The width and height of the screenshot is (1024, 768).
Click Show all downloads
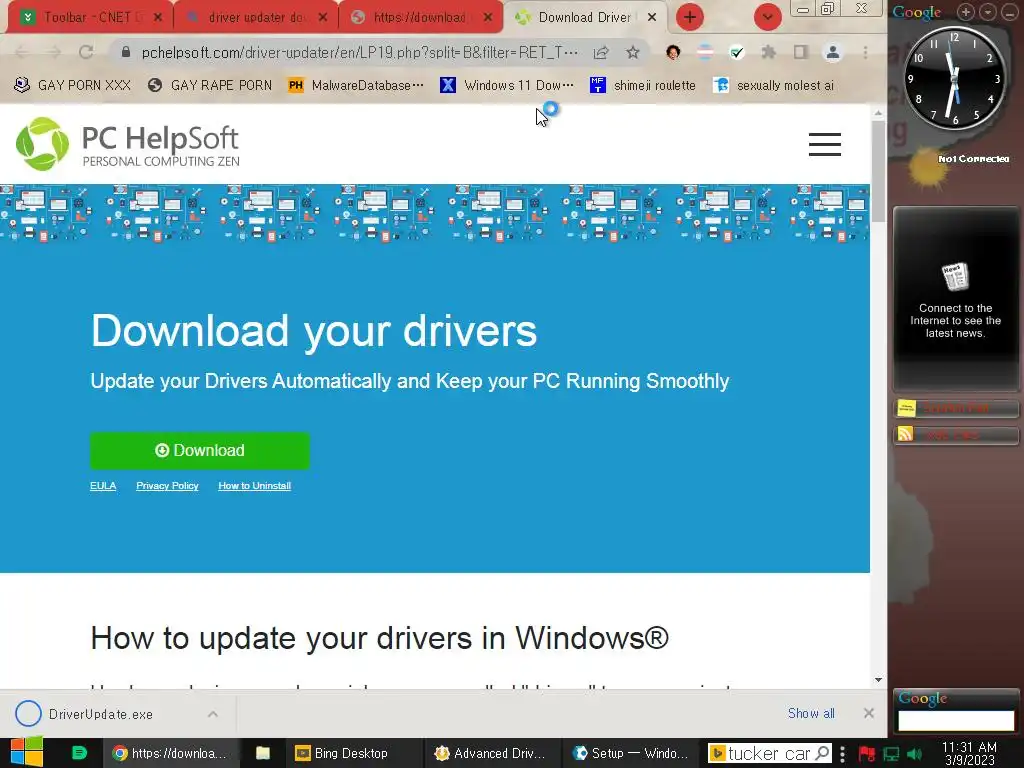coord(811,713)
